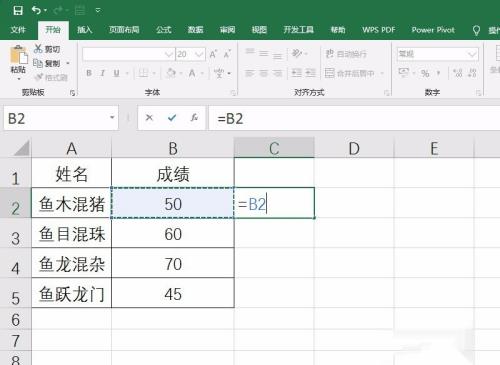Click the Save icon in title bar
The height and width of the screenshot is (365, 500).
[x=18, y=10]
